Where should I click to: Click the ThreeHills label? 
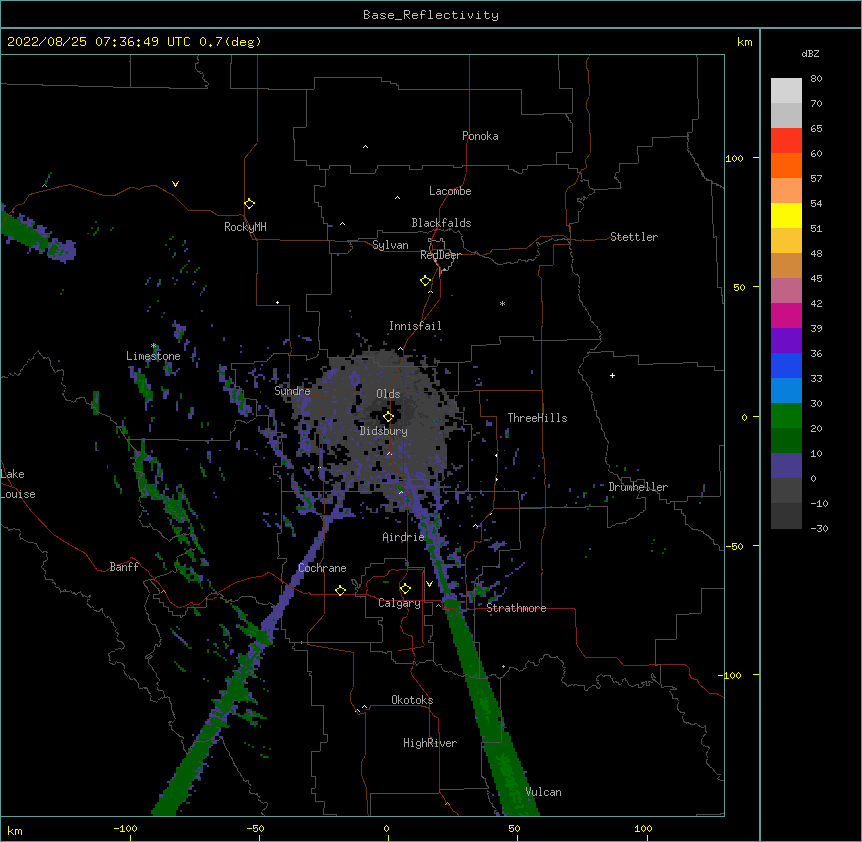click(x=537, y=418)
